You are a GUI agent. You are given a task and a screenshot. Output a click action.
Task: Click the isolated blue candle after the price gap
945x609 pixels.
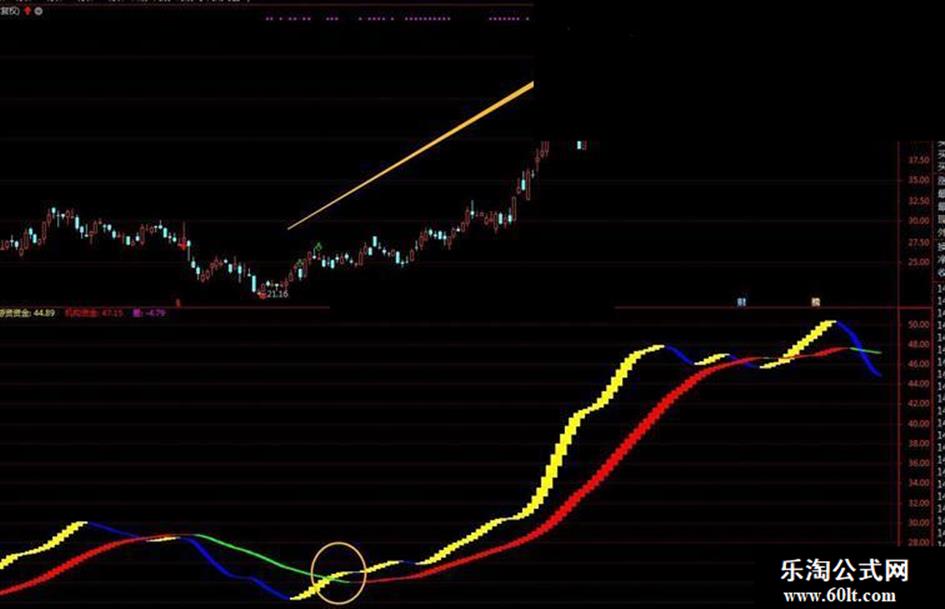(x=581, y=145)
